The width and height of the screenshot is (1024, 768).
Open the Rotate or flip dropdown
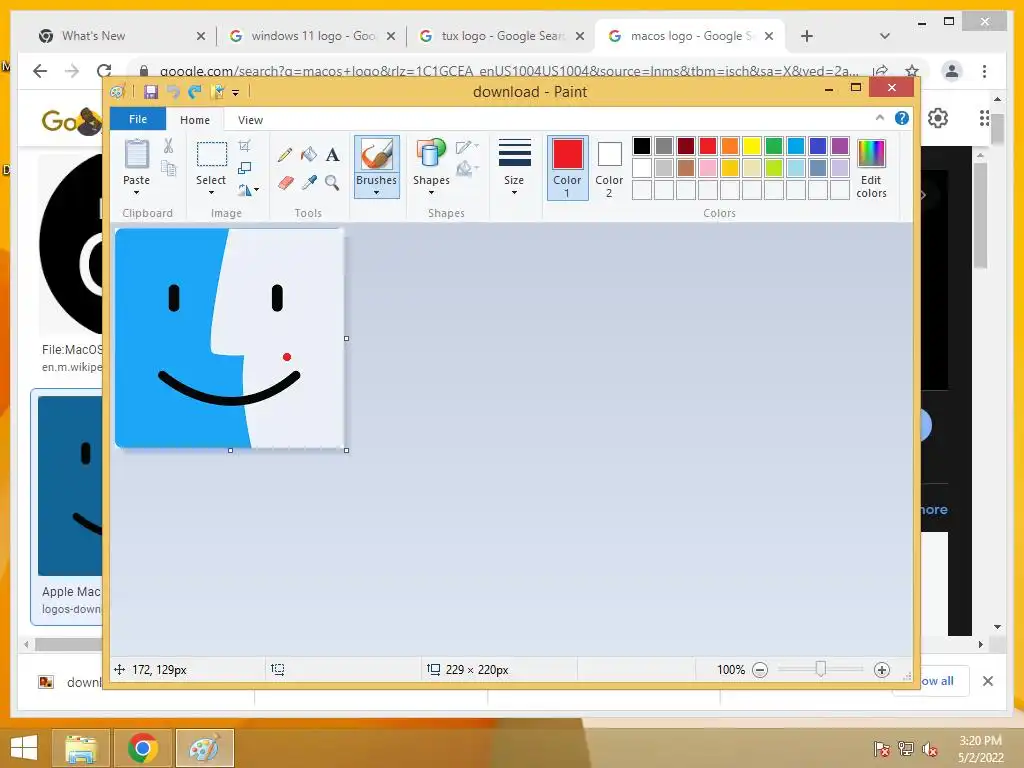[x=248, y=190]
